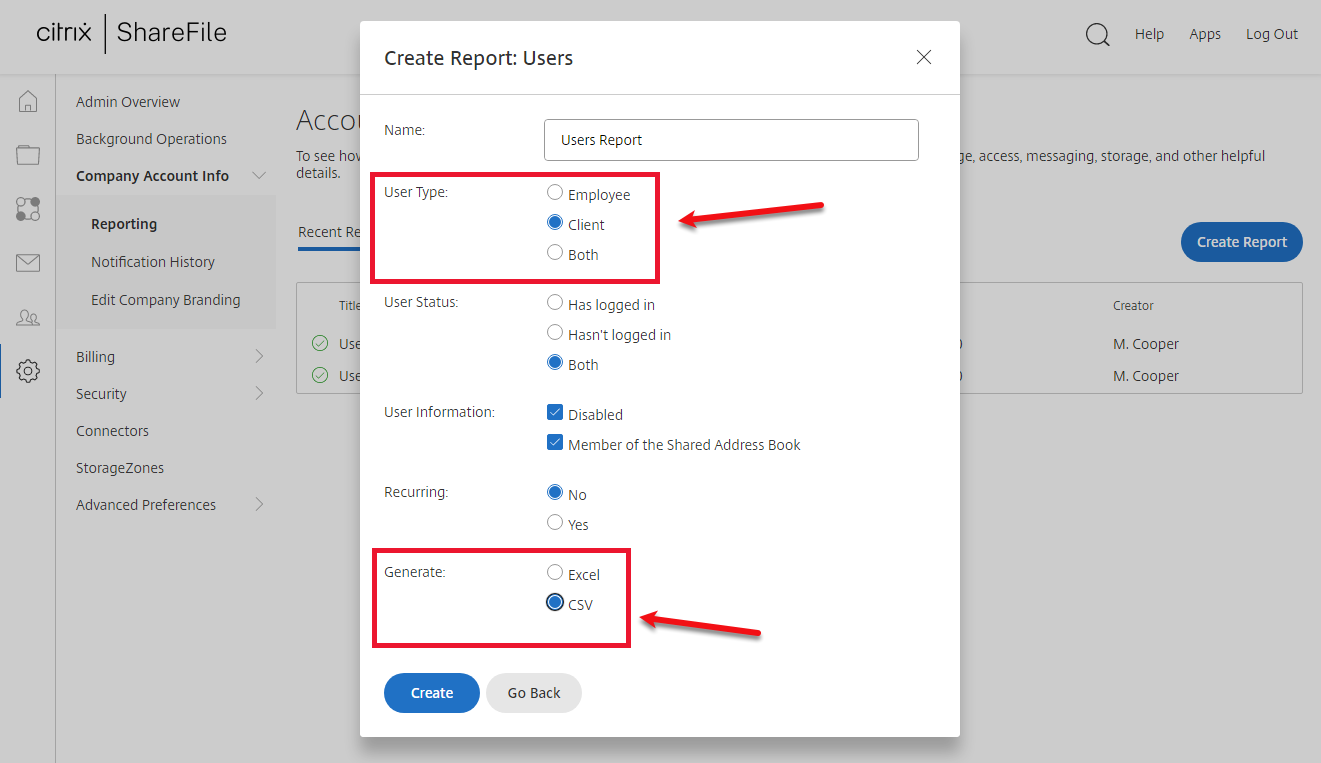The width and height of the screenshot is (1321, 763).
Task: Click the report Name text field
Action: 731,140
